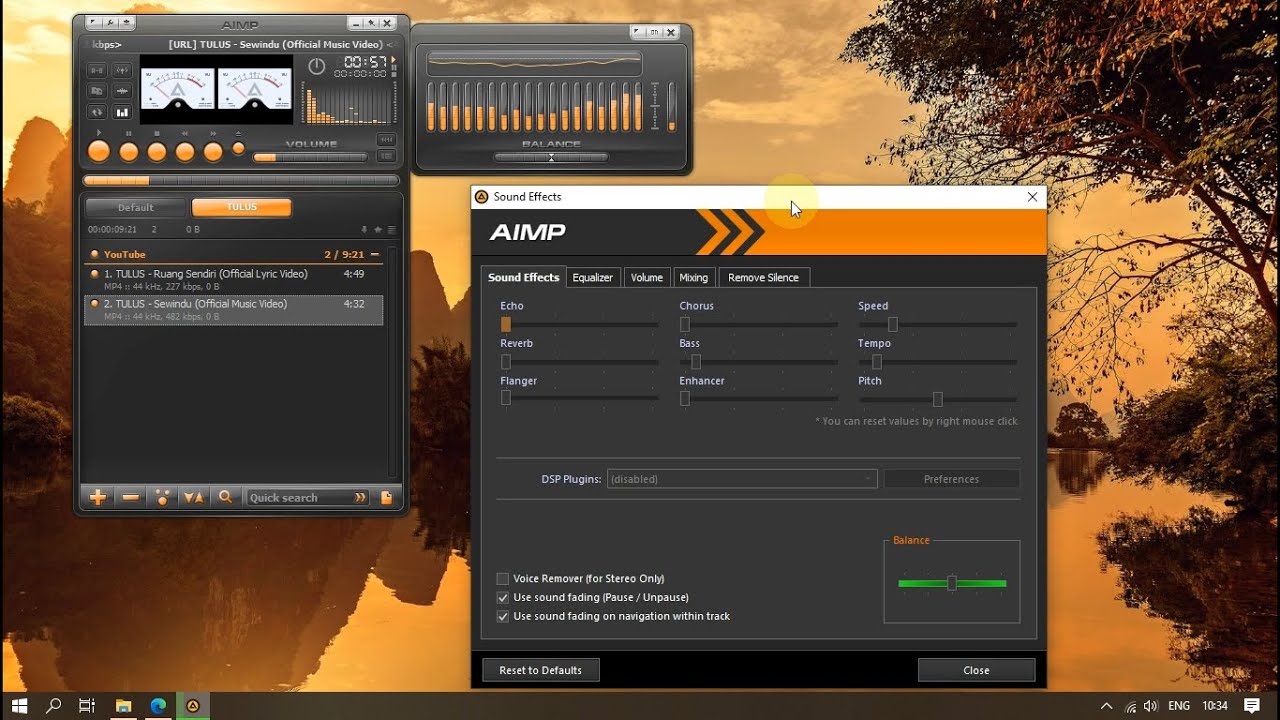Skip to next track in AIMP
This screenshot has height=720, width=1280.
213,152
